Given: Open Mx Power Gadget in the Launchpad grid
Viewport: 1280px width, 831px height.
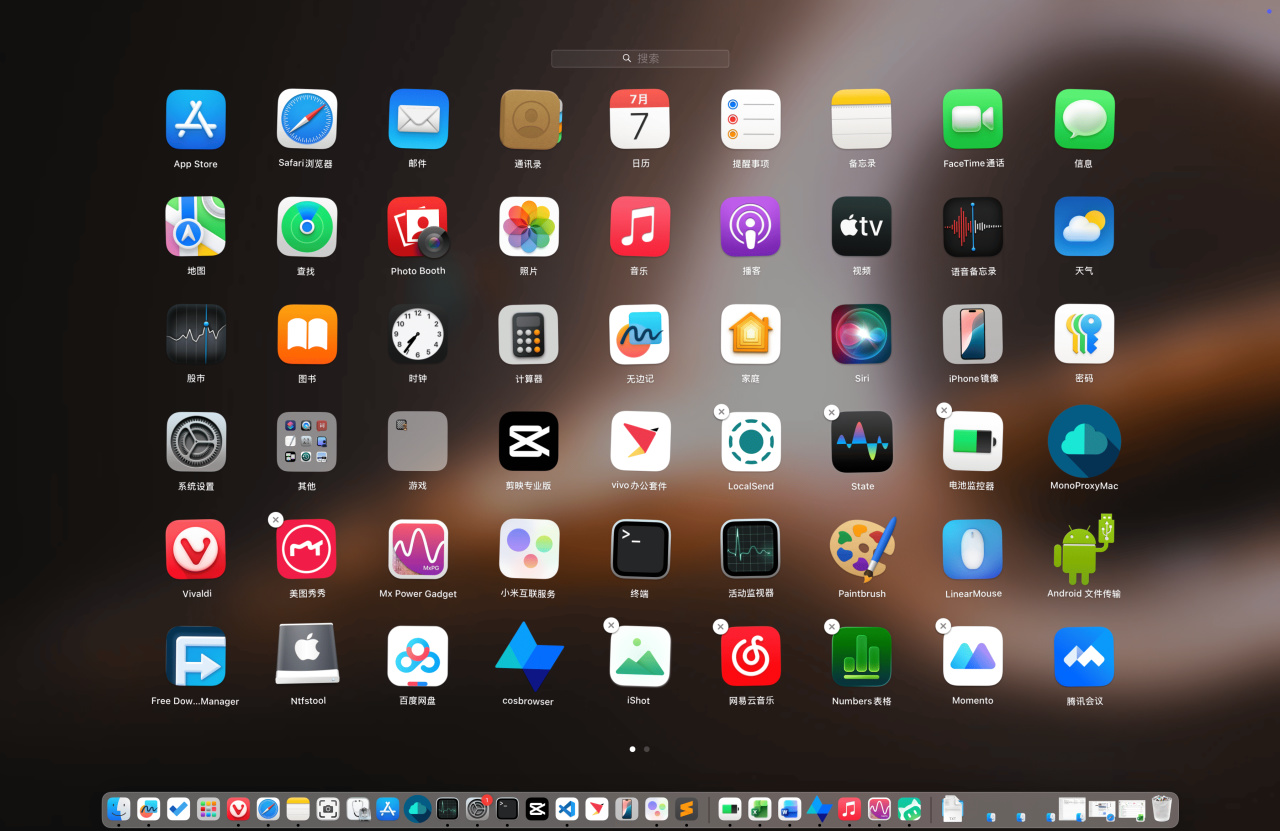Looking at the screenshot, I should [x=418, y=549].
